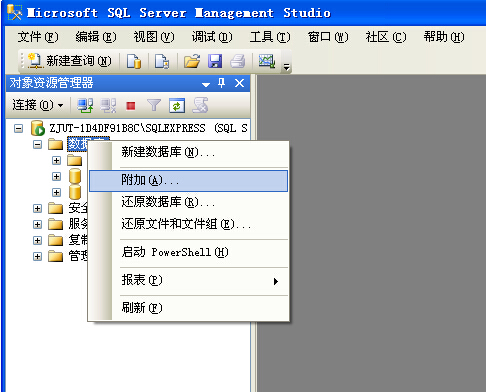
Task: Open the 帮助(H) menu
Action: [444, 37]
